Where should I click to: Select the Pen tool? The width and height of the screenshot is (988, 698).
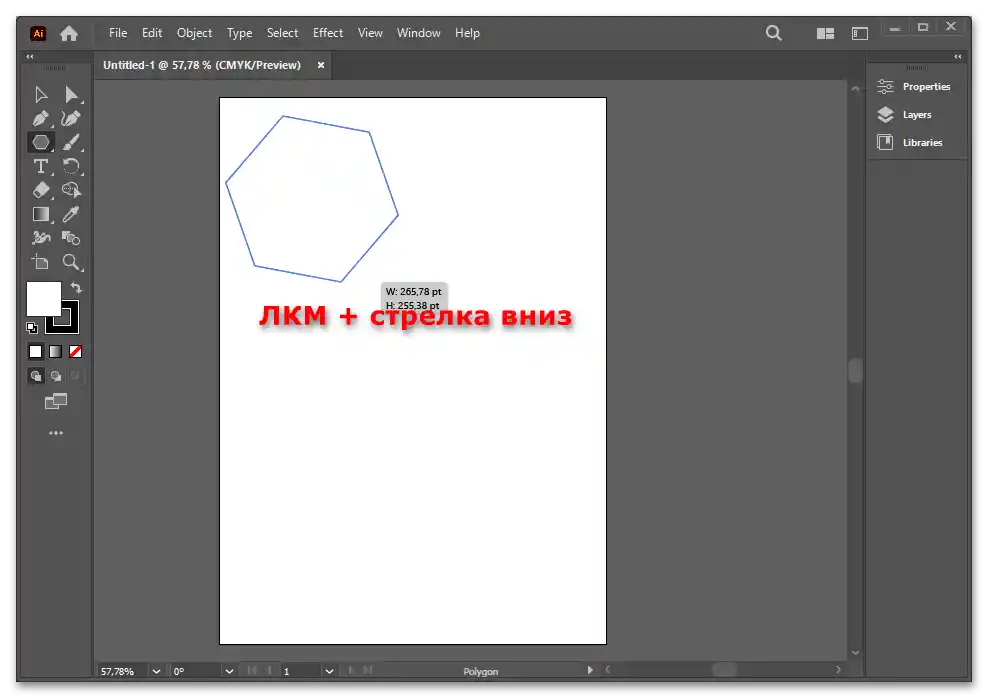pyautogui.click(x=40, y=118)
